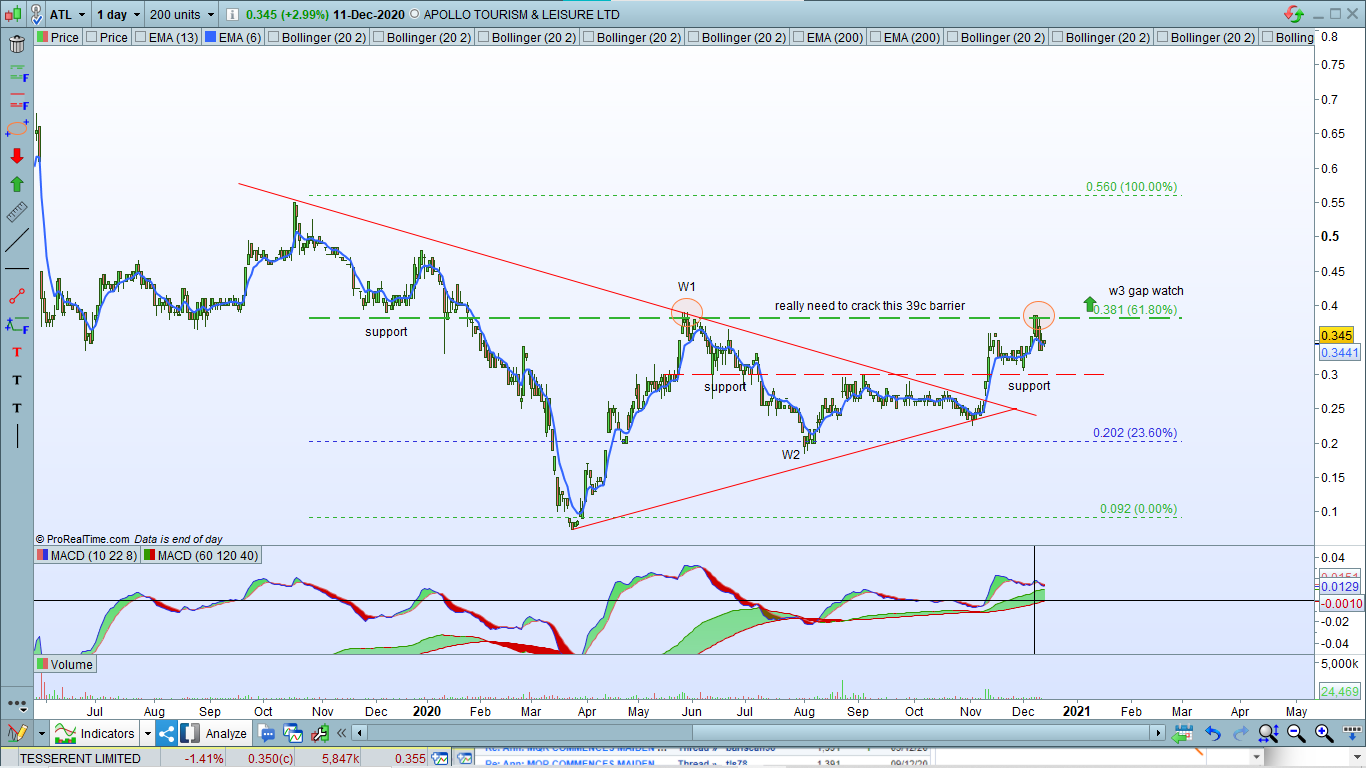Click the trash can delete-object icon
The width and height of the screenshot is (1366, 768).
tap(17, 45)
